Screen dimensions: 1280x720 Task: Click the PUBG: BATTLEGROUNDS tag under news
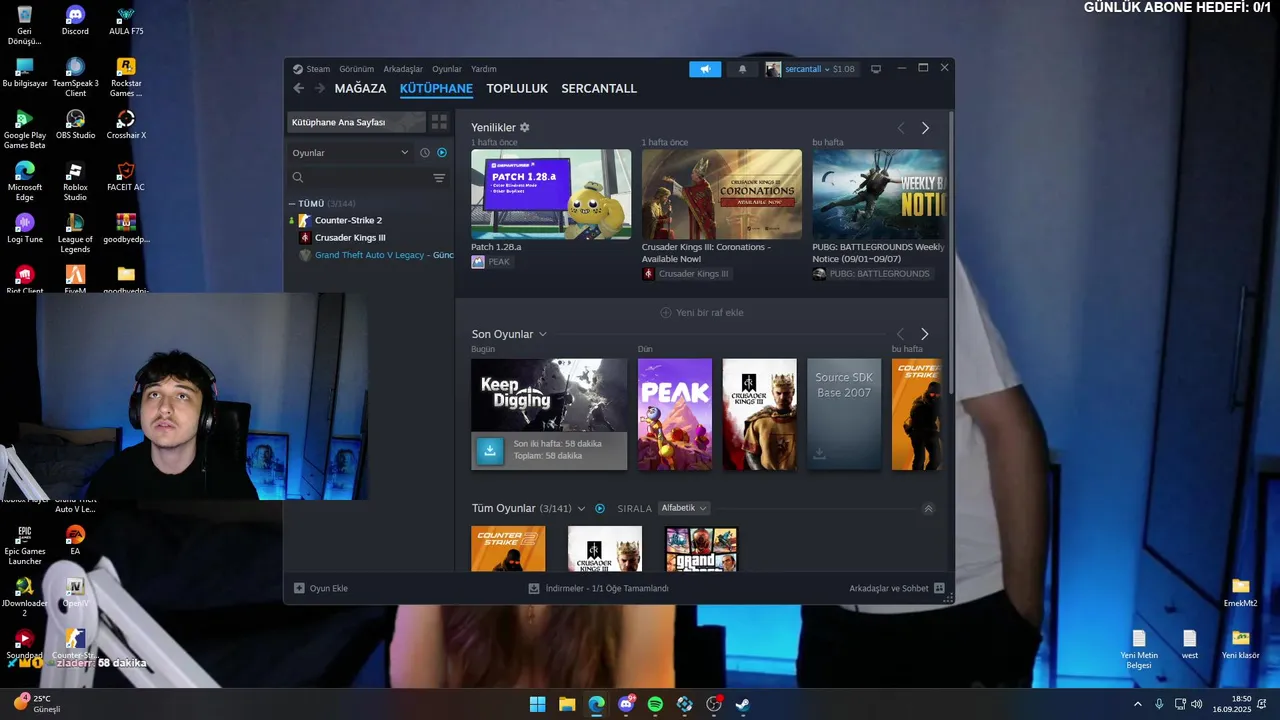[872, 274]
